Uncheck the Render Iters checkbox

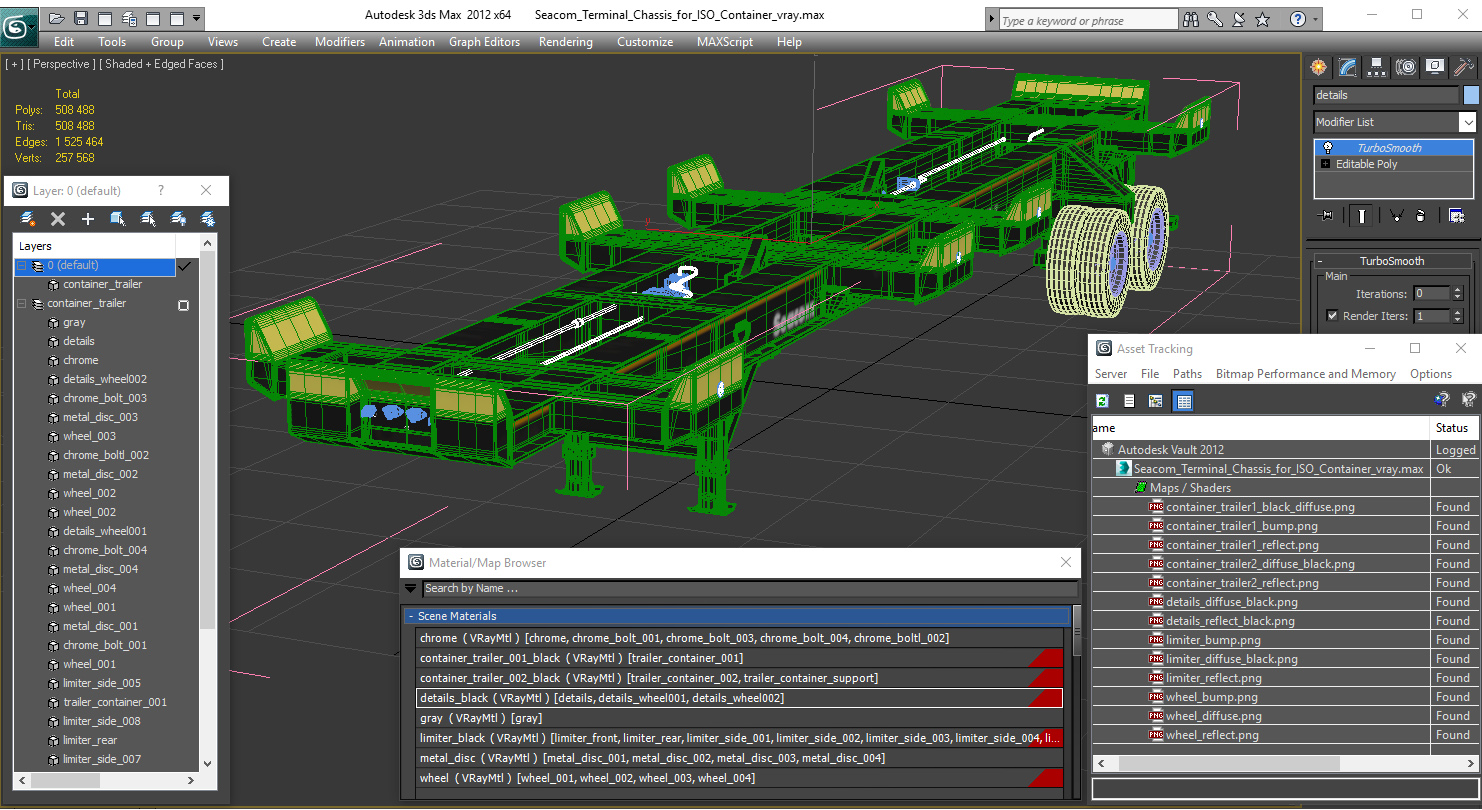tap(1332, 316)
